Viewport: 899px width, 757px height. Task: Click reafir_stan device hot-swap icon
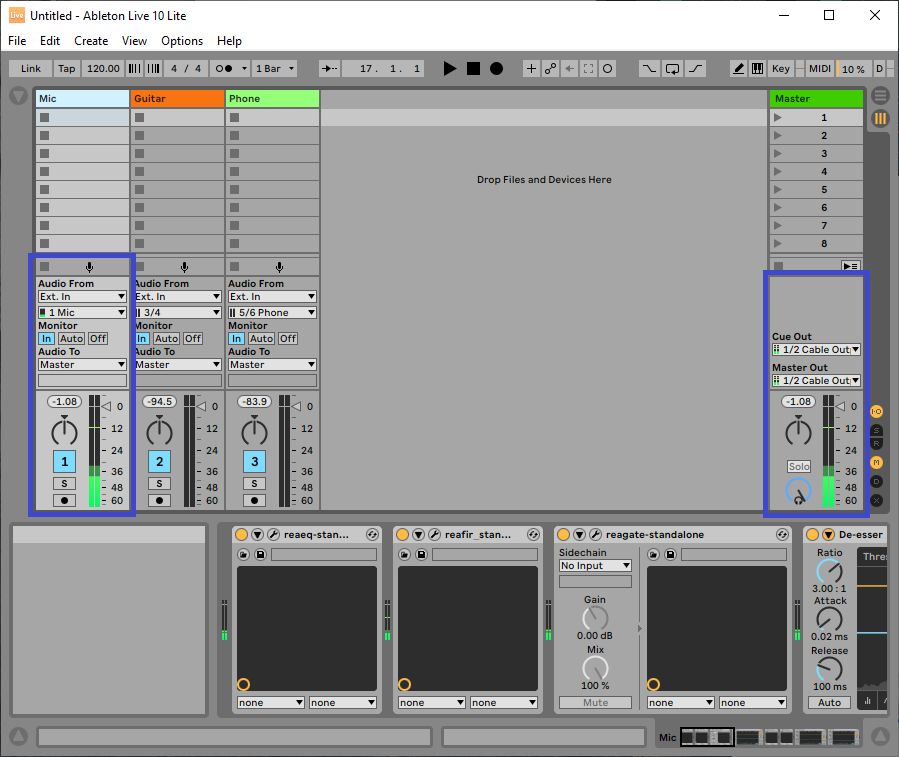[533, 535]
